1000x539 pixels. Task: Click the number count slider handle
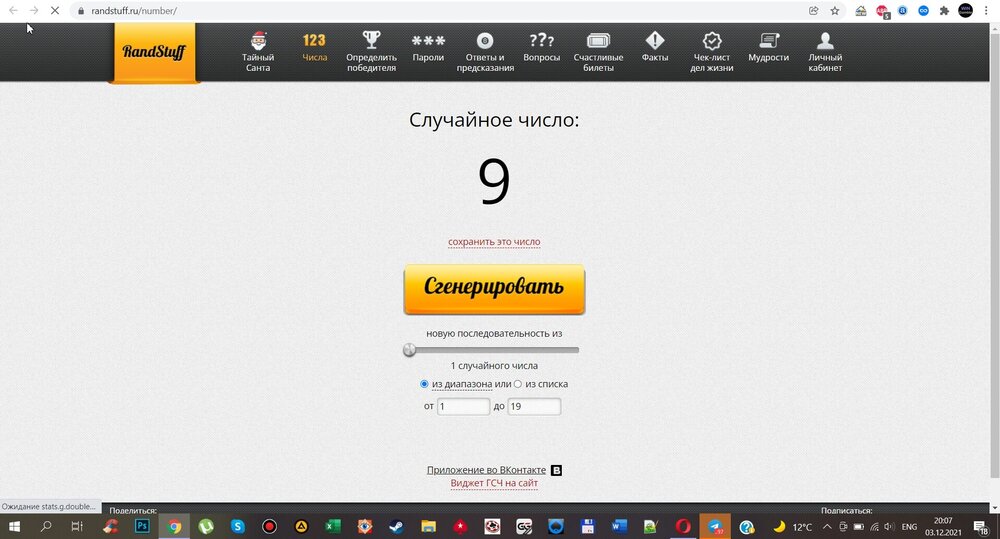pyautogui.click(x=409, y=350)
